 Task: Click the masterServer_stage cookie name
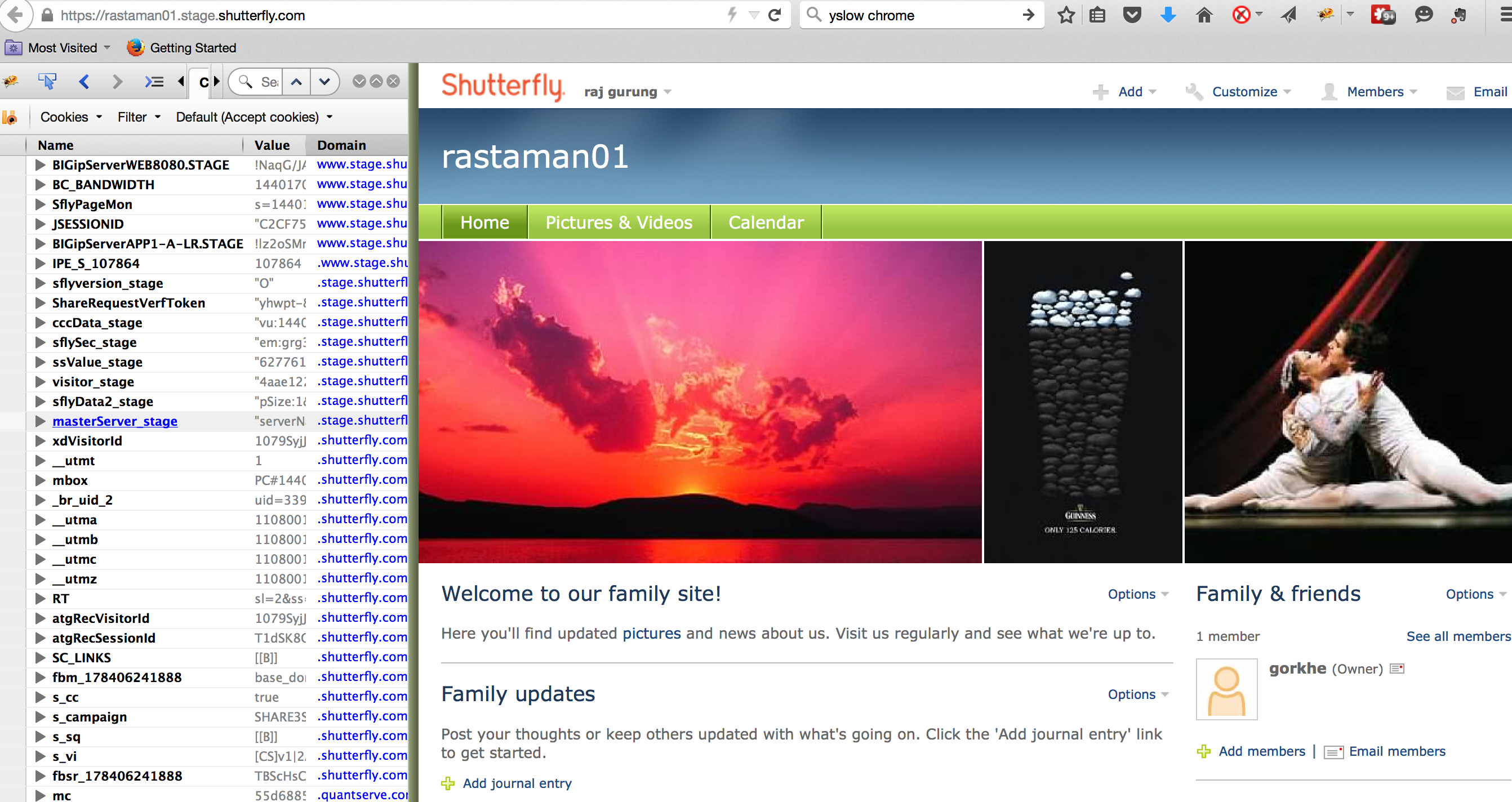pos(115,421)
